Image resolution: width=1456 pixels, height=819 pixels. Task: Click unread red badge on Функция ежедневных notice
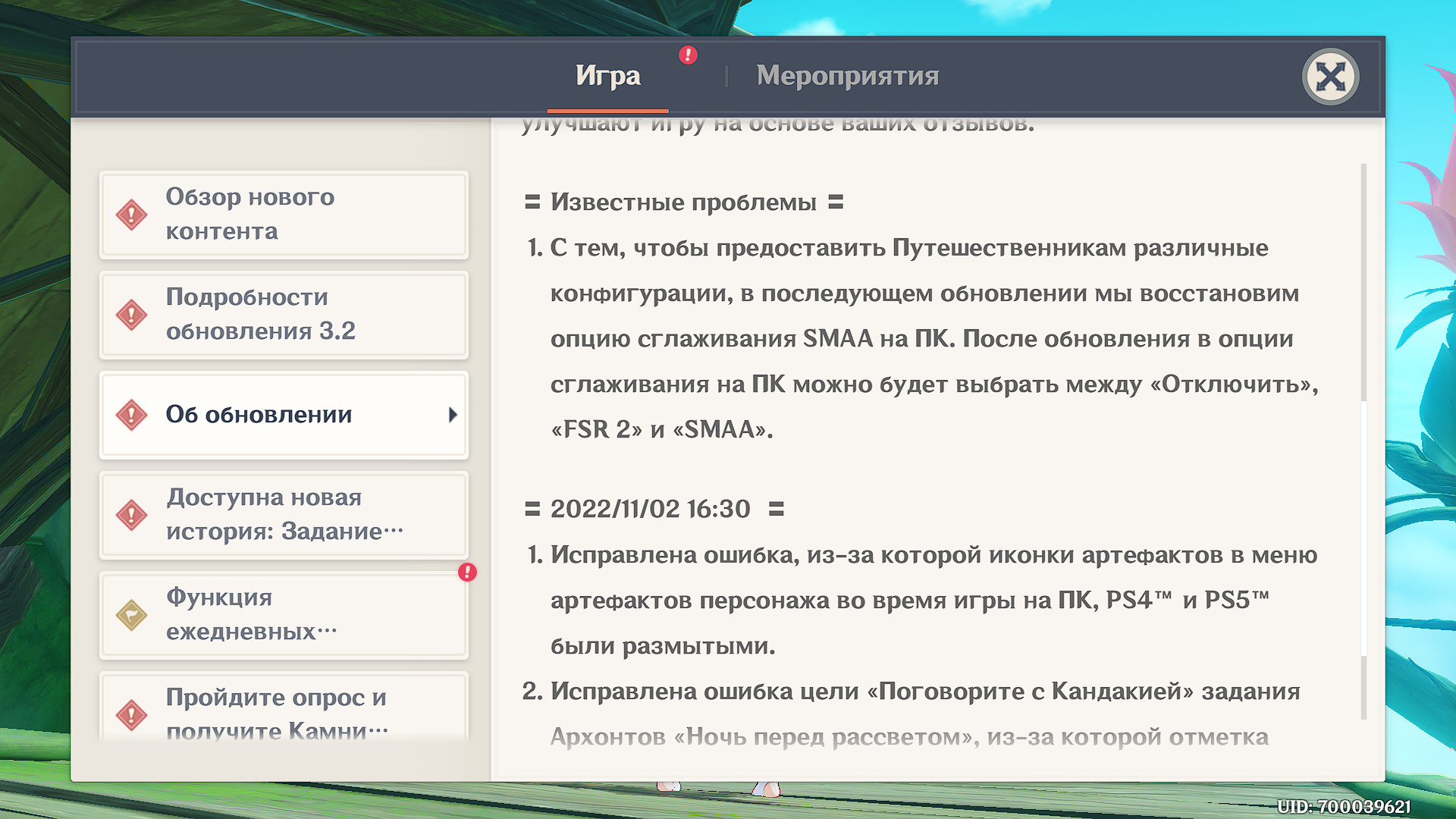click(x=467, y=573)
